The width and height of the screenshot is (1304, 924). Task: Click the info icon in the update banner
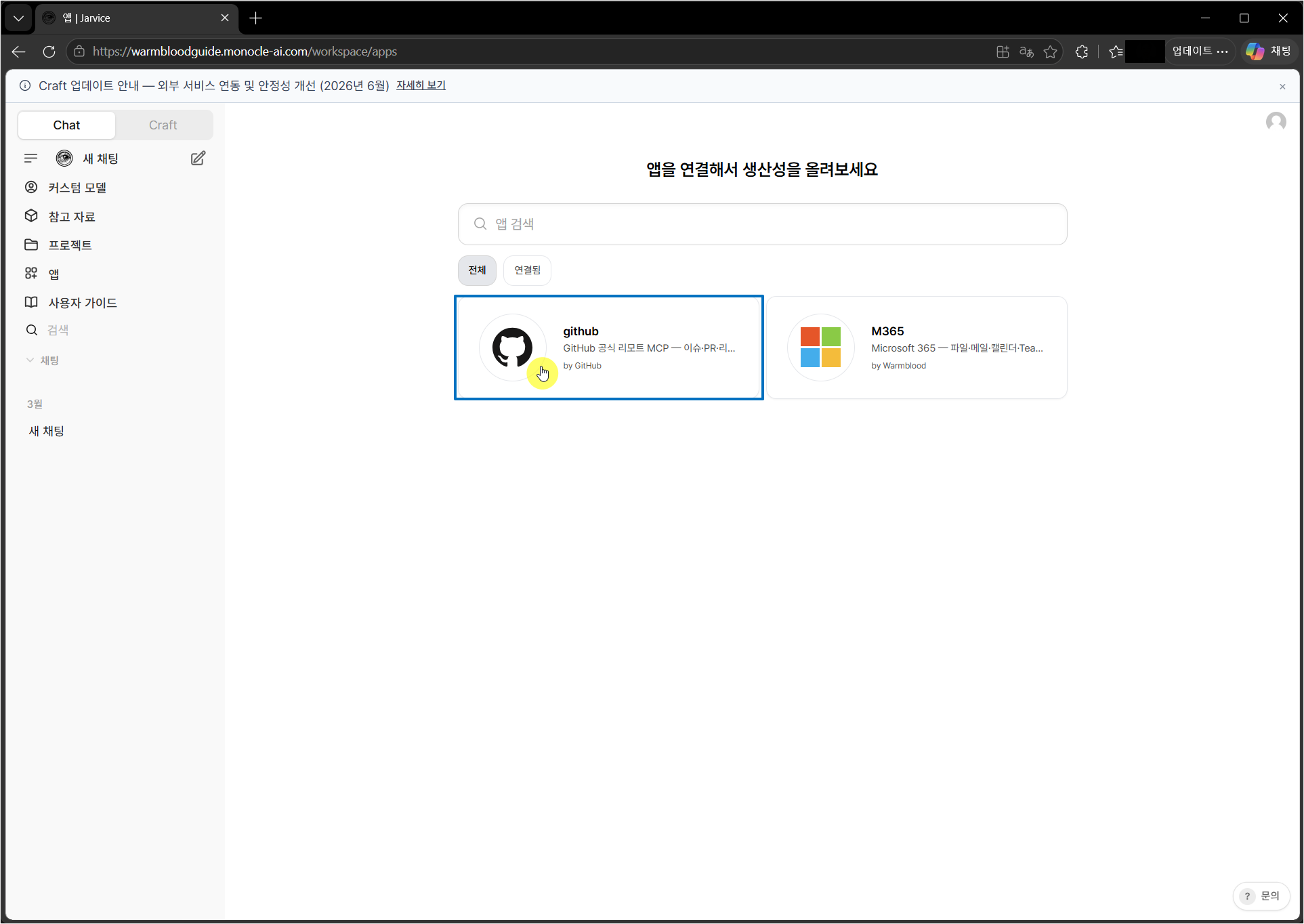[25, 85]
